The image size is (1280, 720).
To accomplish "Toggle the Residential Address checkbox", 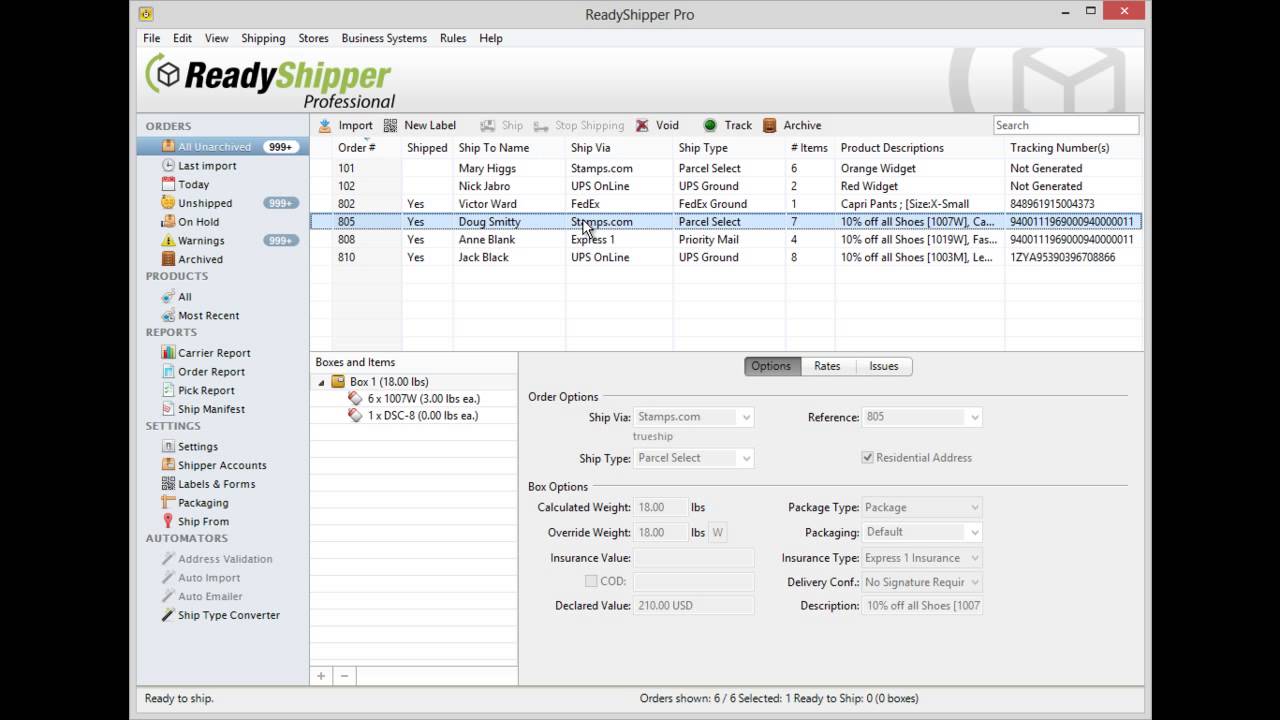I will [867, 458].
